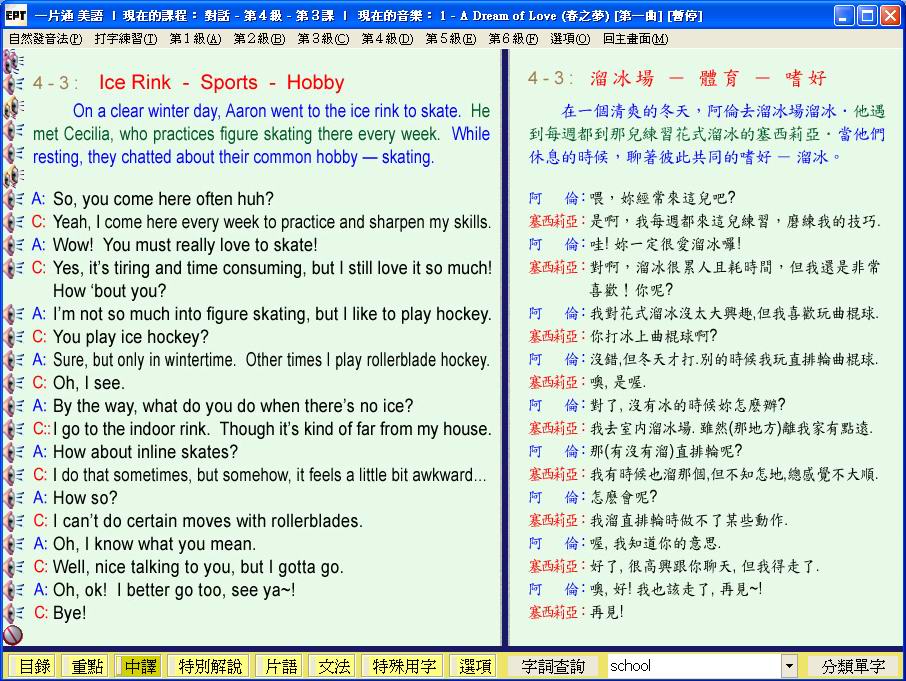The height and width of the screenshot is (681, 906).
Task: Toggle the 中譯 Chinese translation button
Action: (x=141, y=666)
